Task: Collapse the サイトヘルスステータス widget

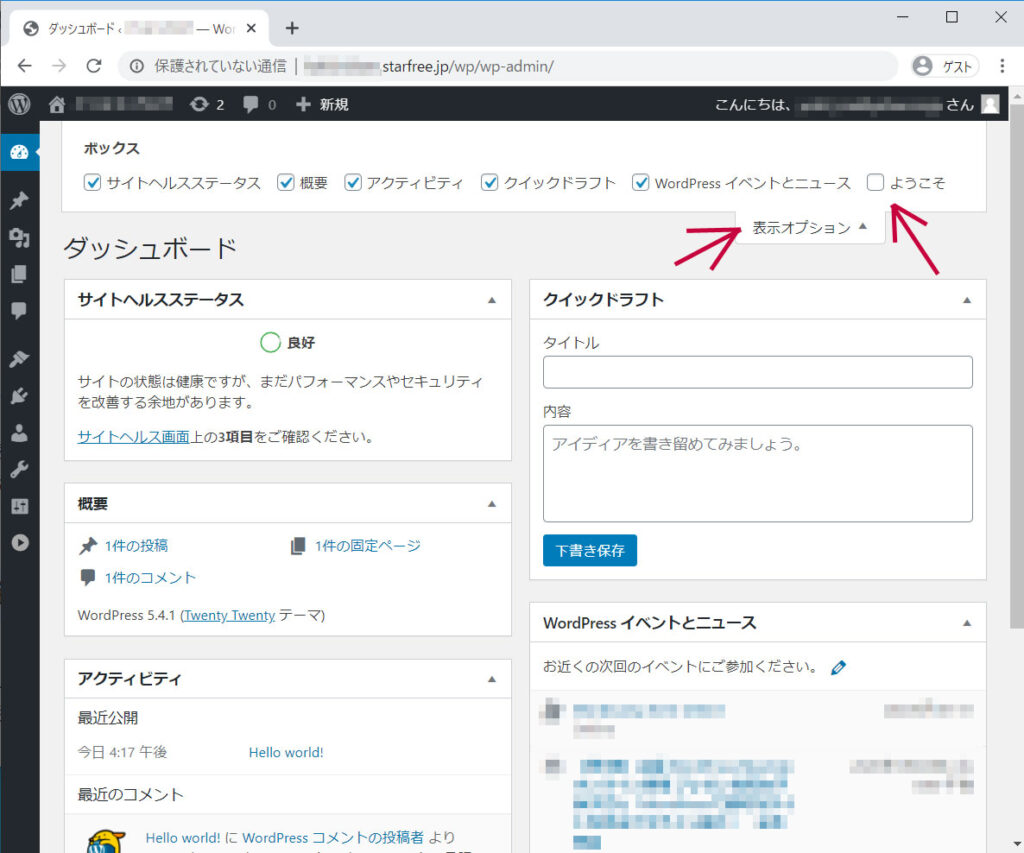Action: click(x=492, y=300)
